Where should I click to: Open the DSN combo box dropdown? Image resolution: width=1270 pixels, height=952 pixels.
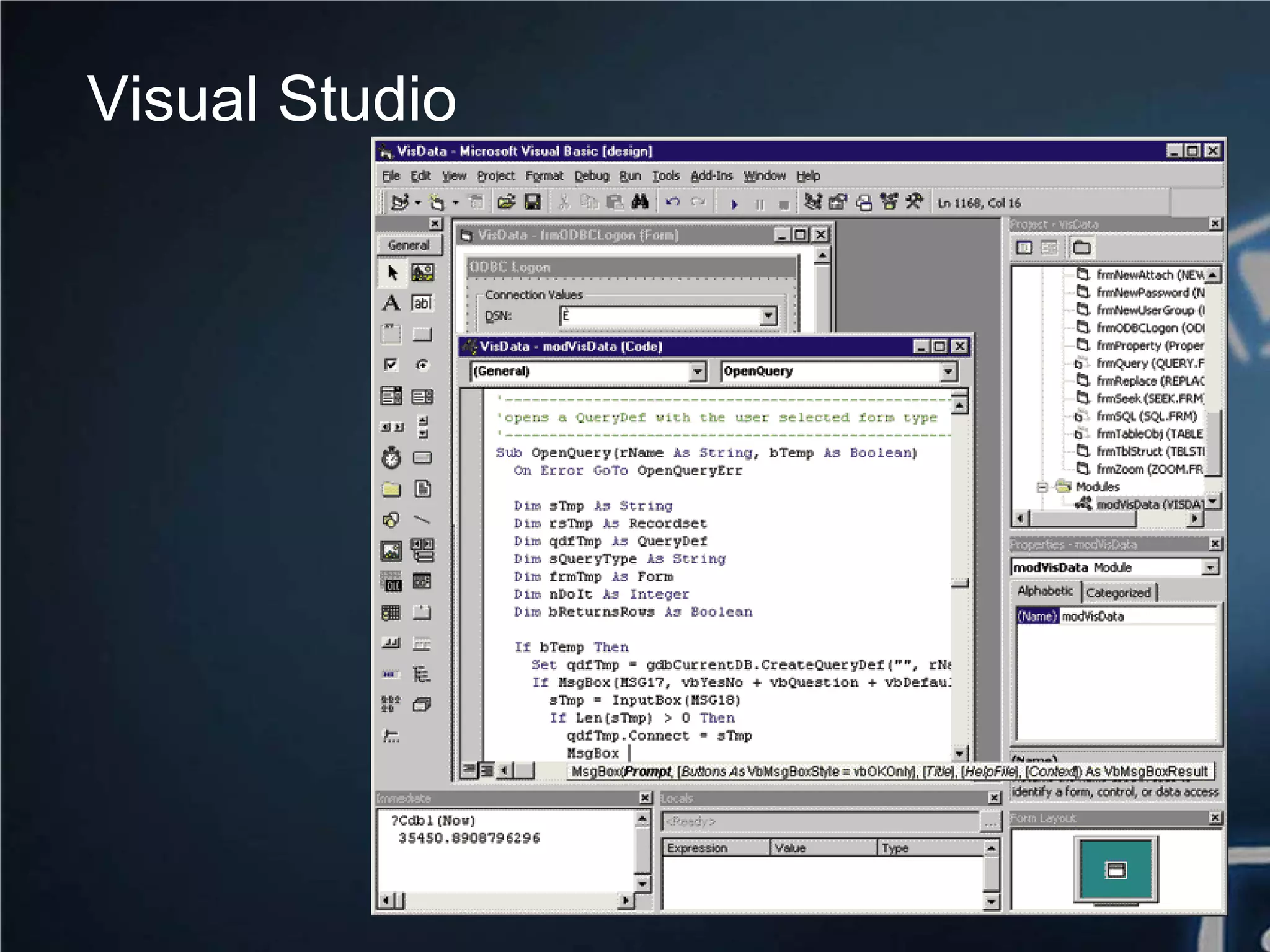pyautogui.click(x=768, y=316)
